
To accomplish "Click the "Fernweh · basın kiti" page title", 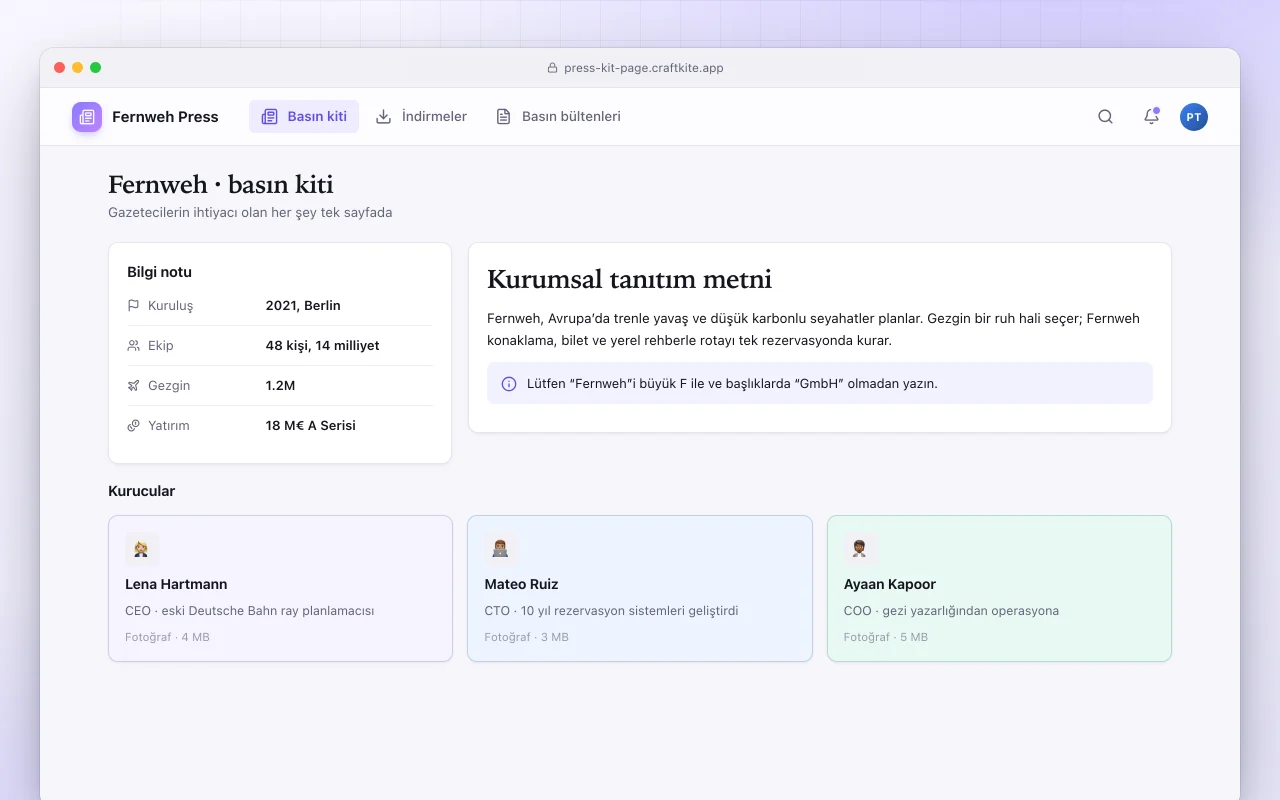I will click(220, 185).
